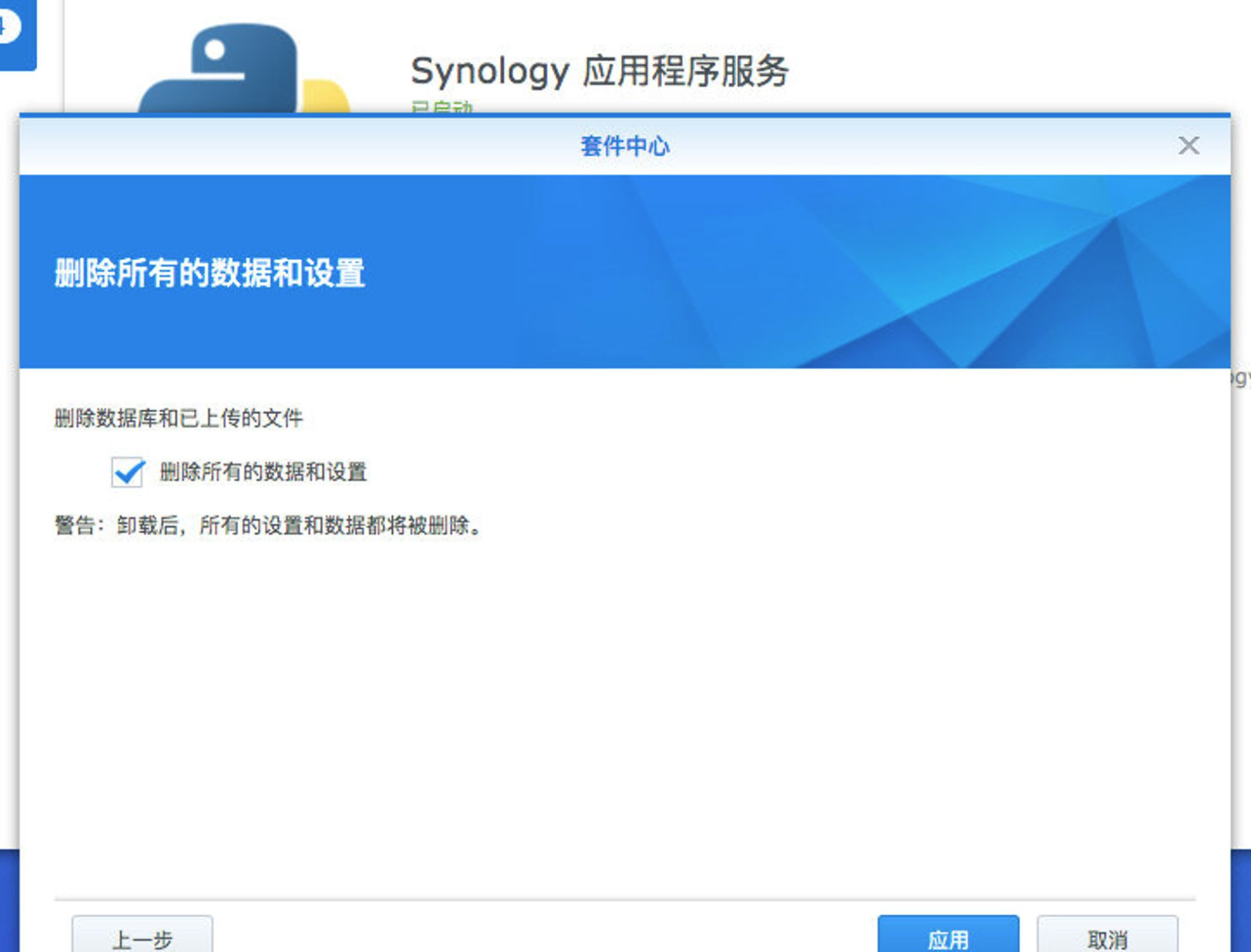The image size is (1251, 952).
Task: Click the 删除所有的数据和设置 banner heading
Action: coord(210,273)
